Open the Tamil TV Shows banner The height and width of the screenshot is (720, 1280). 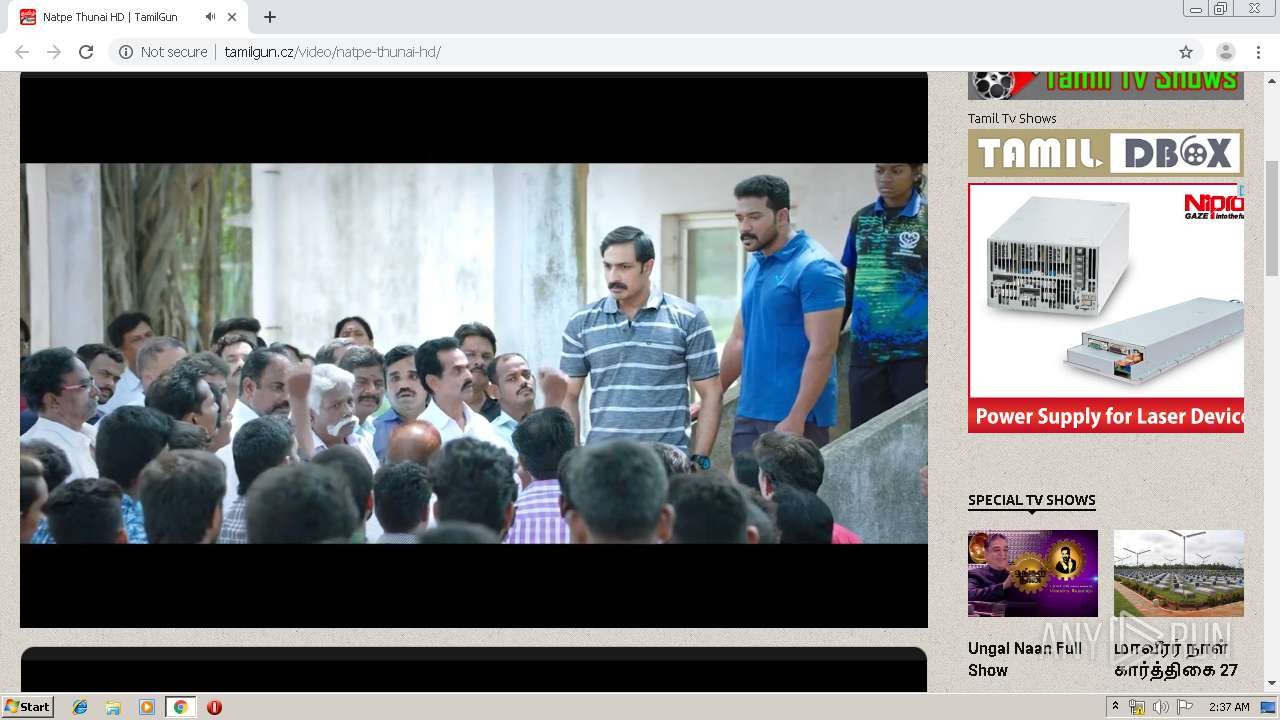coord(1106,85)
